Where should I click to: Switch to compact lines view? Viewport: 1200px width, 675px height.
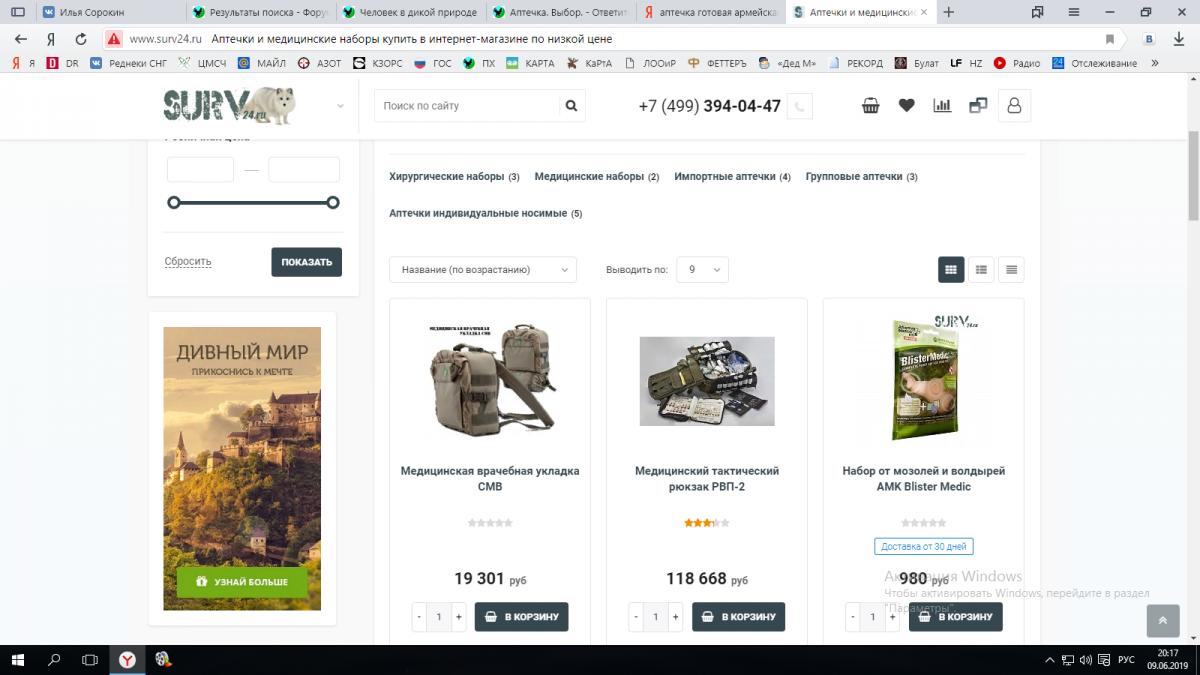[x=1011, y=269]
